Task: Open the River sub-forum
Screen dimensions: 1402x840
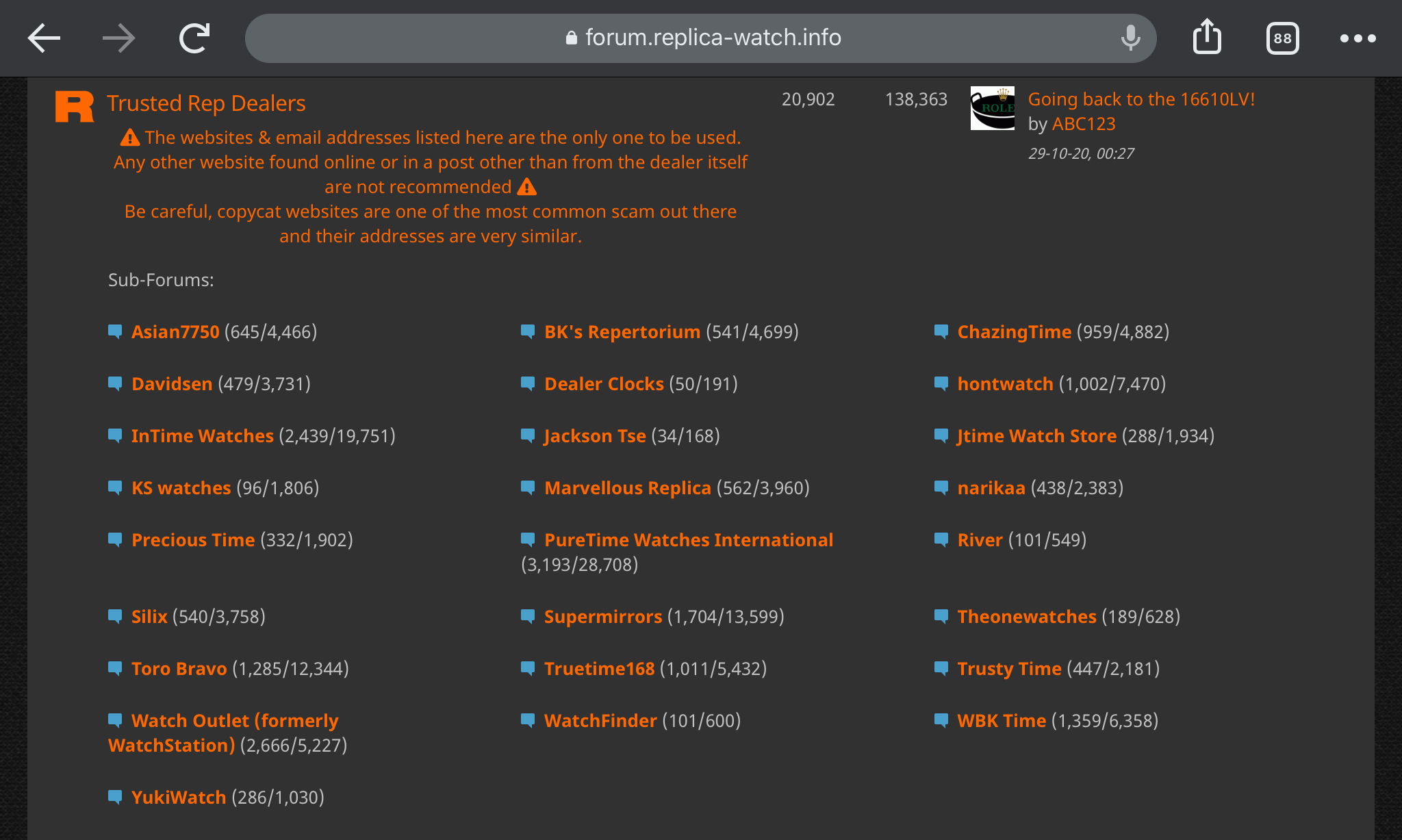Action: coord(980,539)
